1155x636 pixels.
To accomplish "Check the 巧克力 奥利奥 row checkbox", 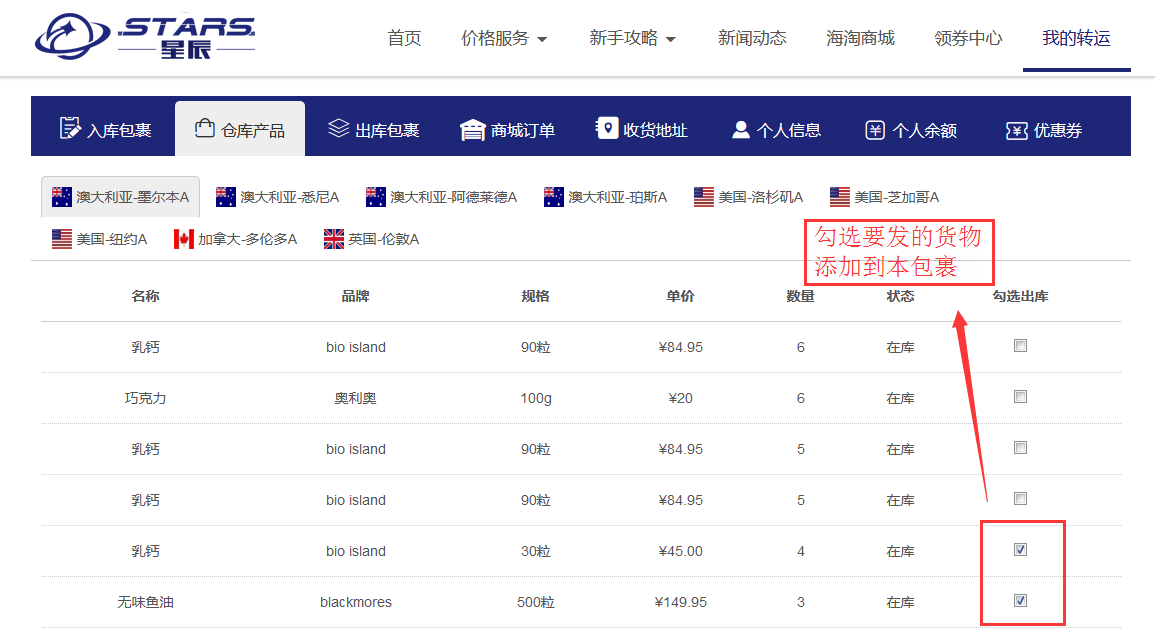I will pyautogui.click(x=1020, y=396).
